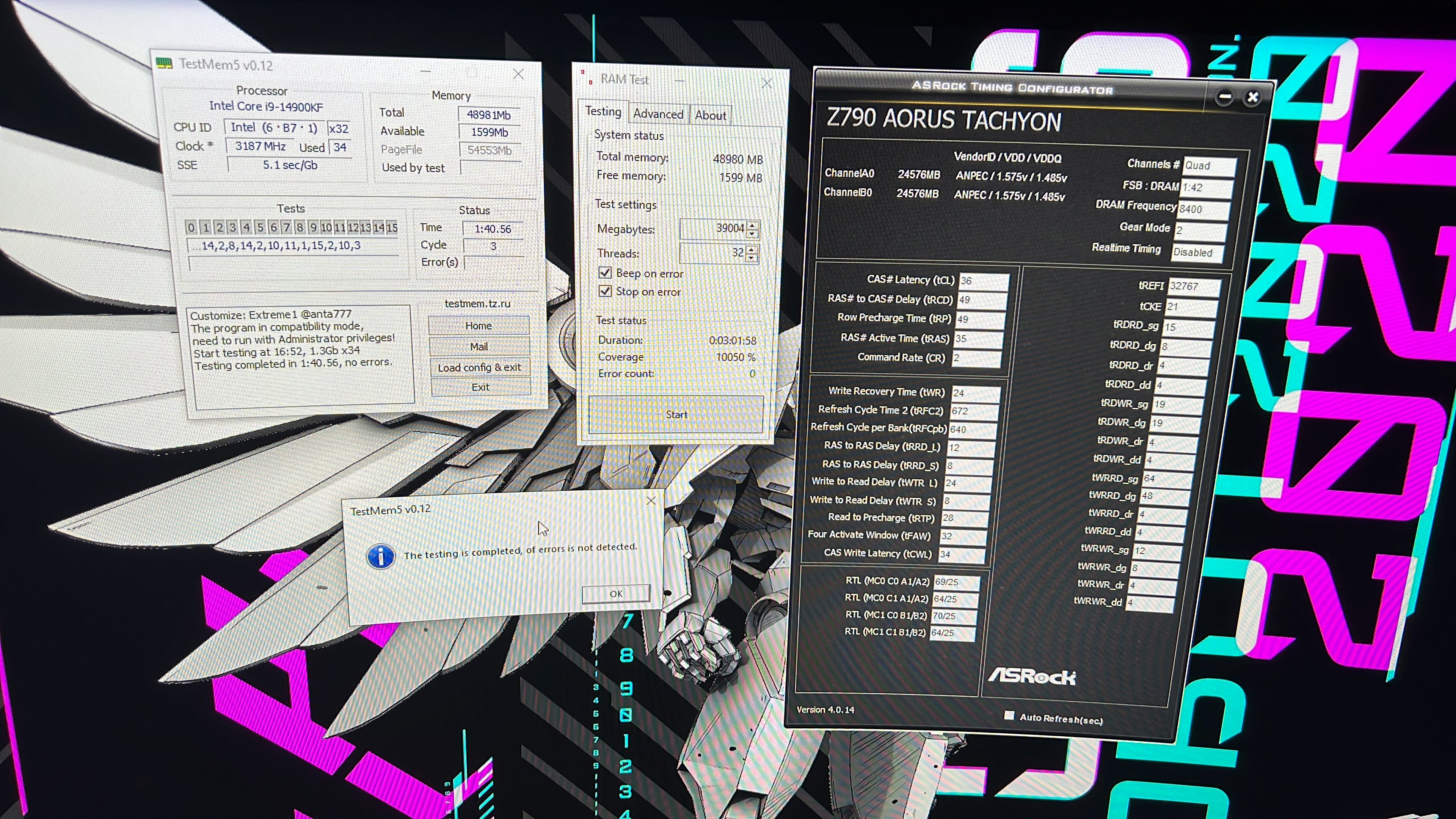The width and height of the screenshot is (1456, 819).
Task: Click the 'Z790 AORUS TACHYON' heading text
Action: 944,121
